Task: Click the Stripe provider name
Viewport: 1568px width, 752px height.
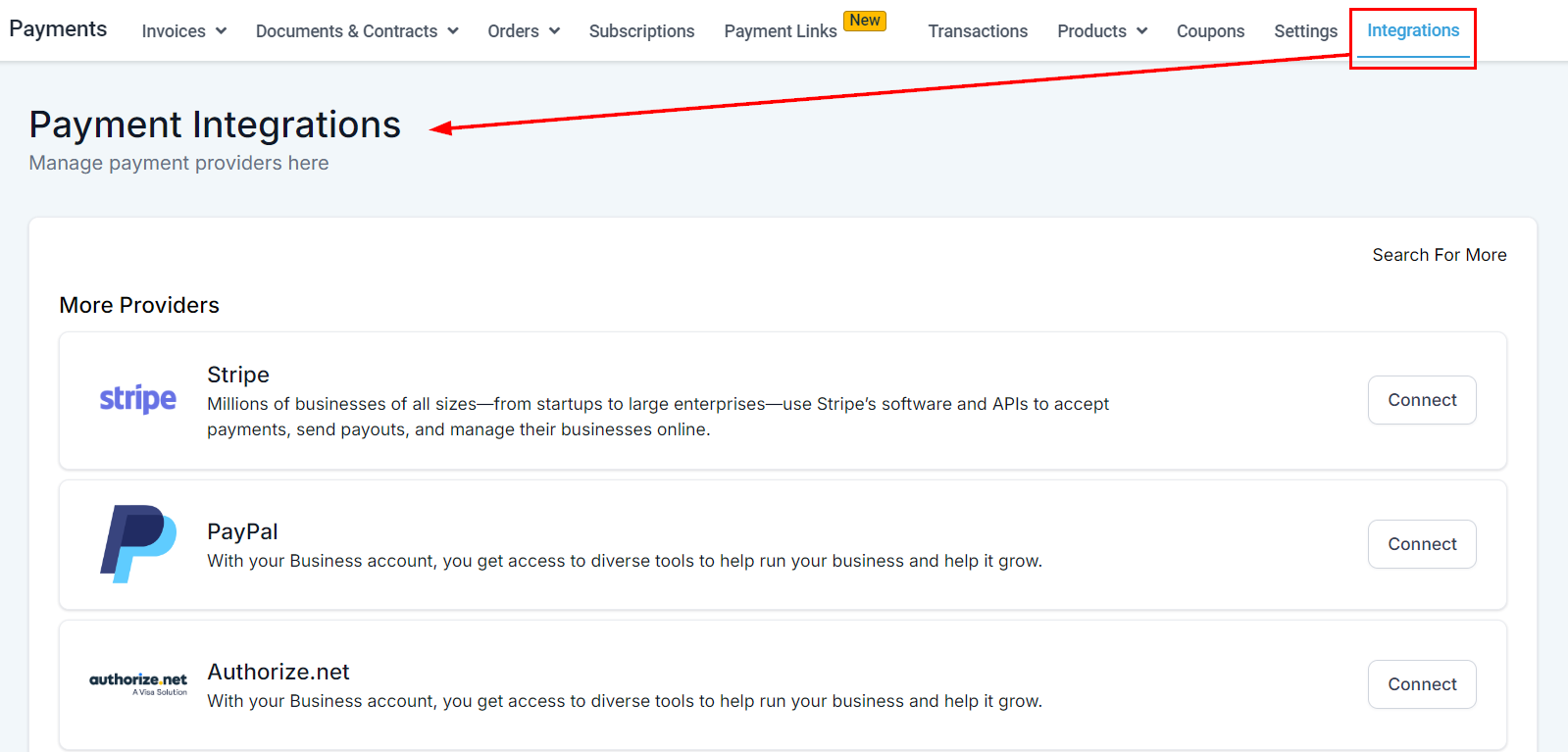Action: point(238,375)
